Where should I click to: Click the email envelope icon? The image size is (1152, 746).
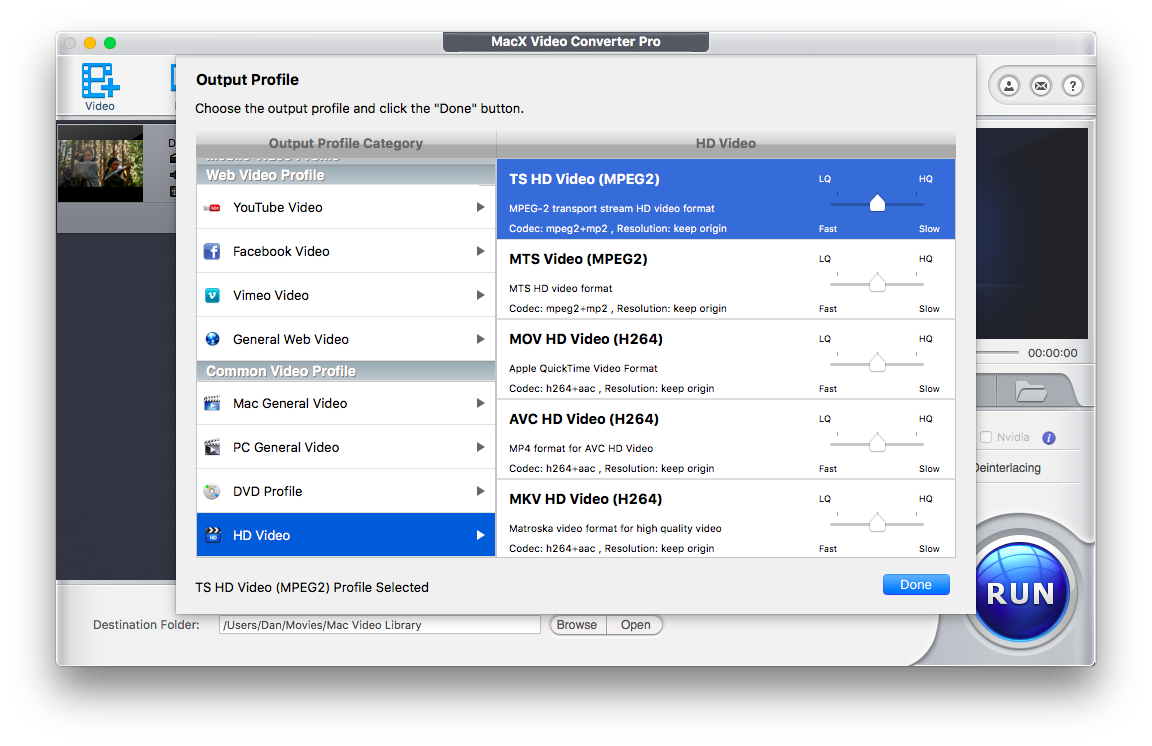click(x=1041, y=86)
